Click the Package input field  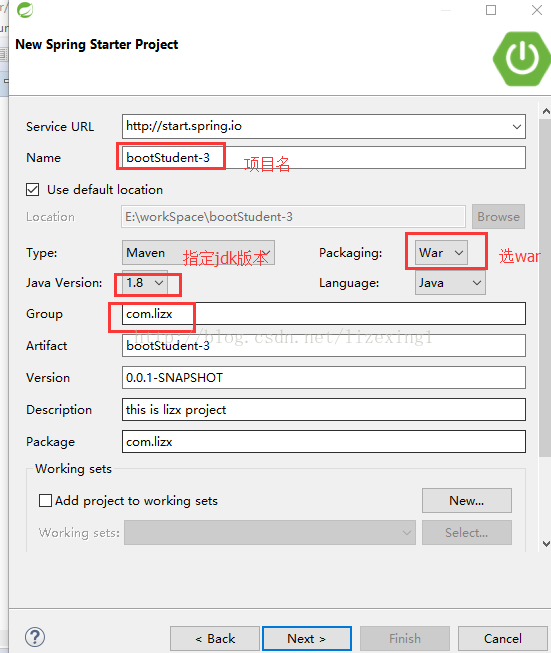pos(324,441)
